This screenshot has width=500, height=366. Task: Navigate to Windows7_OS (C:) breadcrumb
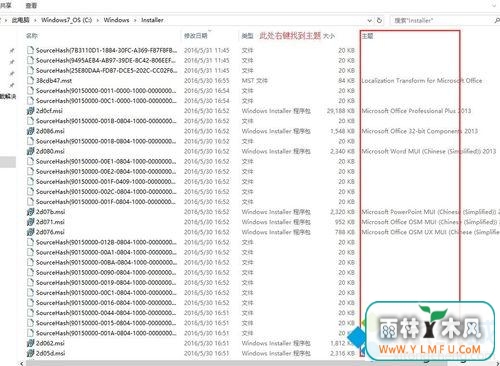(66, 20)
